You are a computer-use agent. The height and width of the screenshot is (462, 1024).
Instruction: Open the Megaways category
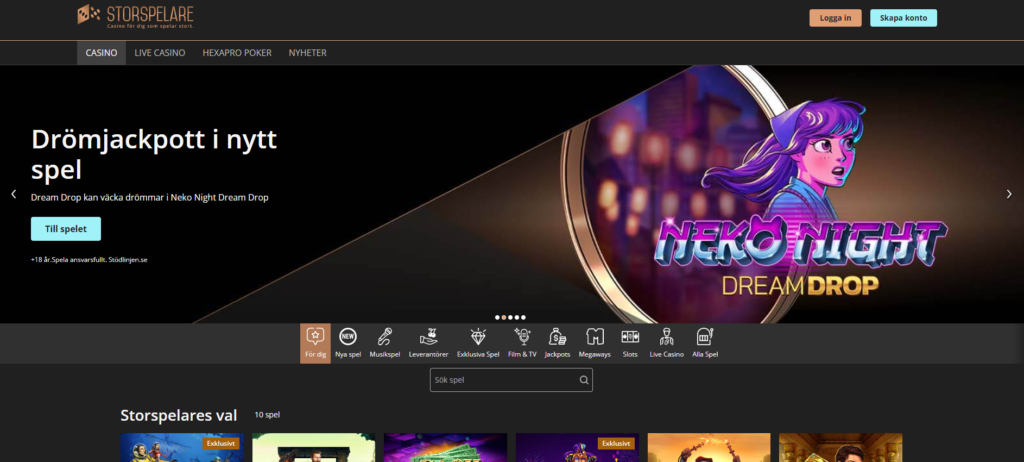click(x=594, y=343)
